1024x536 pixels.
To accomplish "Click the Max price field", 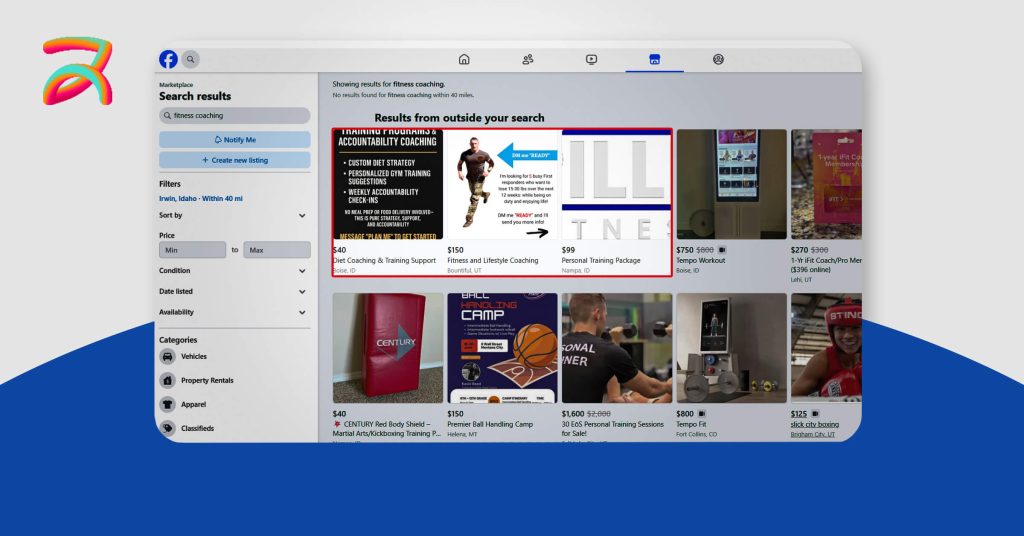I will [277, 250].
